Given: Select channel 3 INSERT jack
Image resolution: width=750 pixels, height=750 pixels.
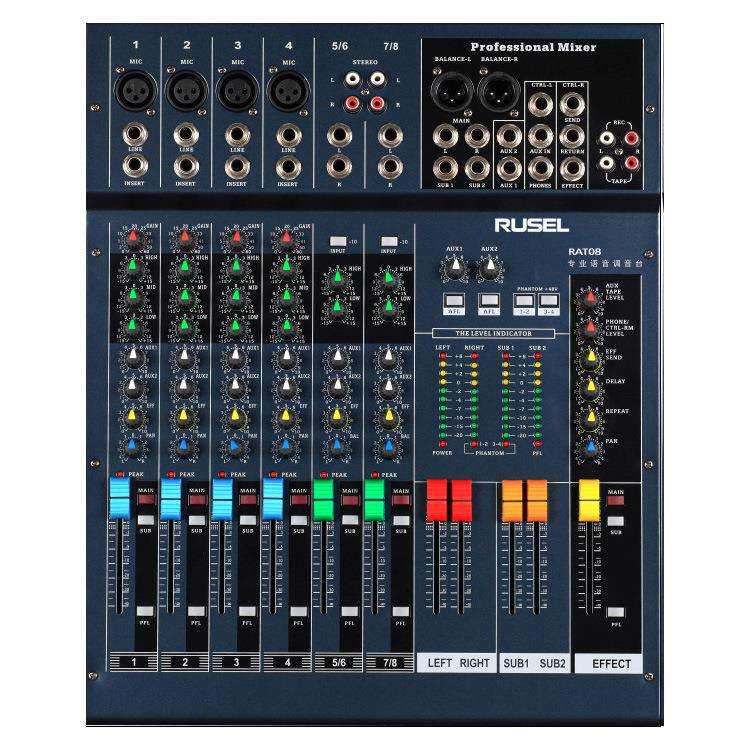Looking at the screenshot, I should tap(238, 167).
